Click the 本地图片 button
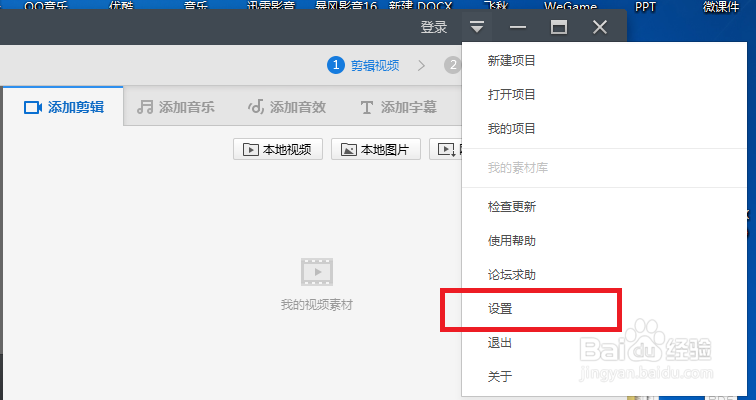This screenshot has width=756, height=400. tap(376, 149)
